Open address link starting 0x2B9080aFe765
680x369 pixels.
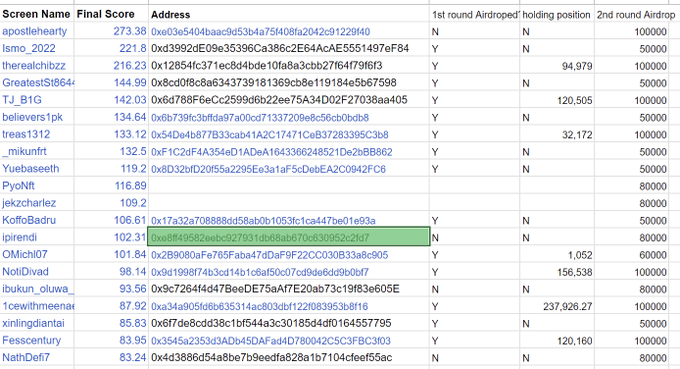coord(269,255)
